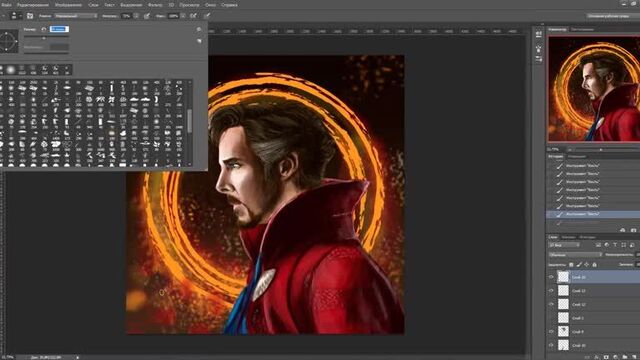Expand the flow slider arrow
Screen dimensions: 640x360
[x=183, y=16]
